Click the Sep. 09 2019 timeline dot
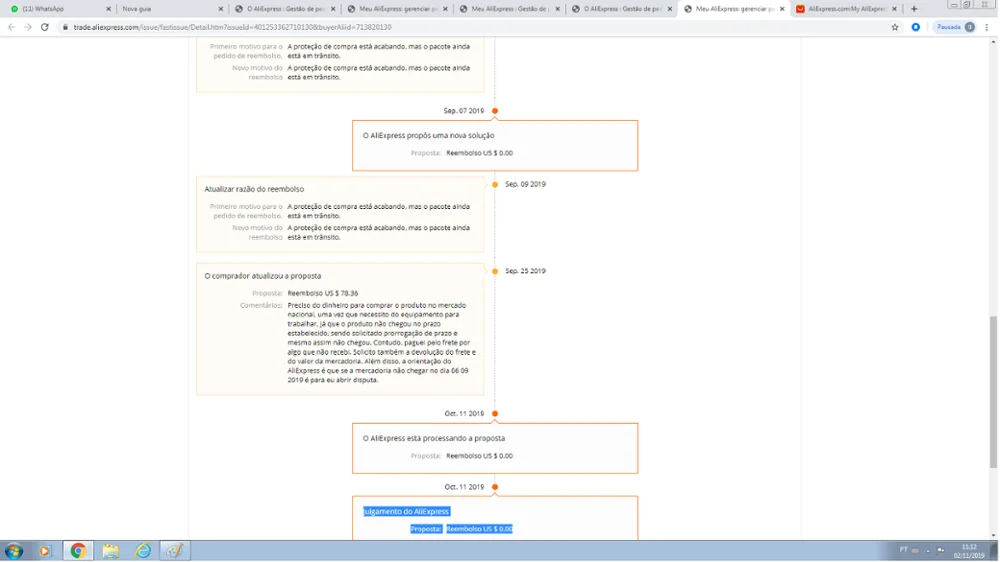Image resolution: width=1000 pixels, height=562 pixels. click(x=495, y=184)
